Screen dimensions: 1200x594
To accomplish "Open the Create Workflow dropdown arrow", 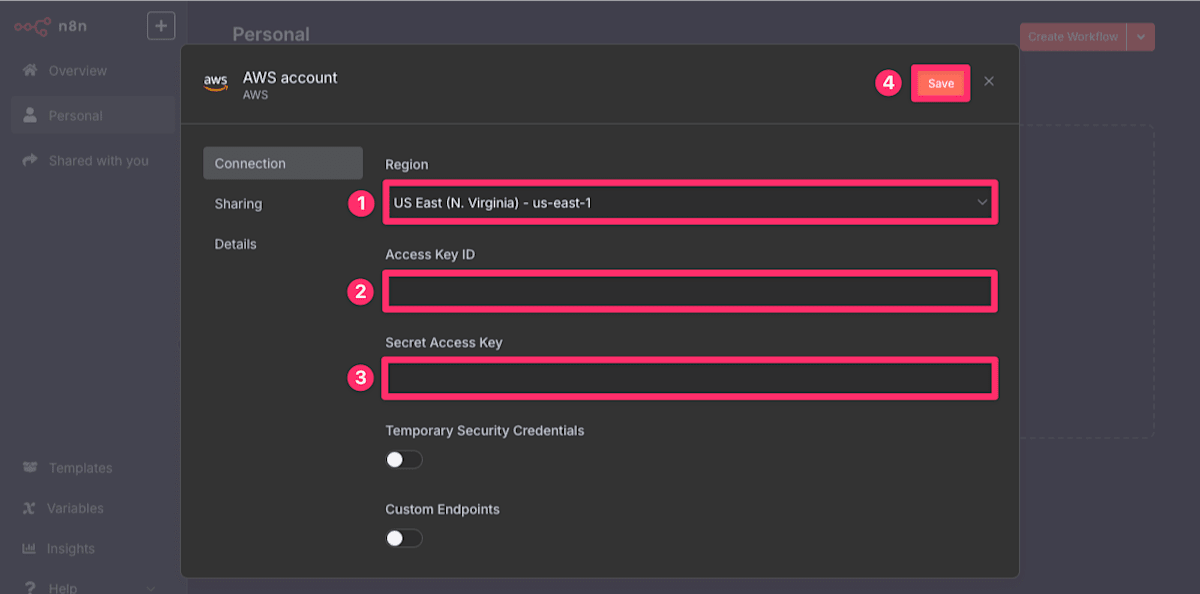I will click(1141, 37).
